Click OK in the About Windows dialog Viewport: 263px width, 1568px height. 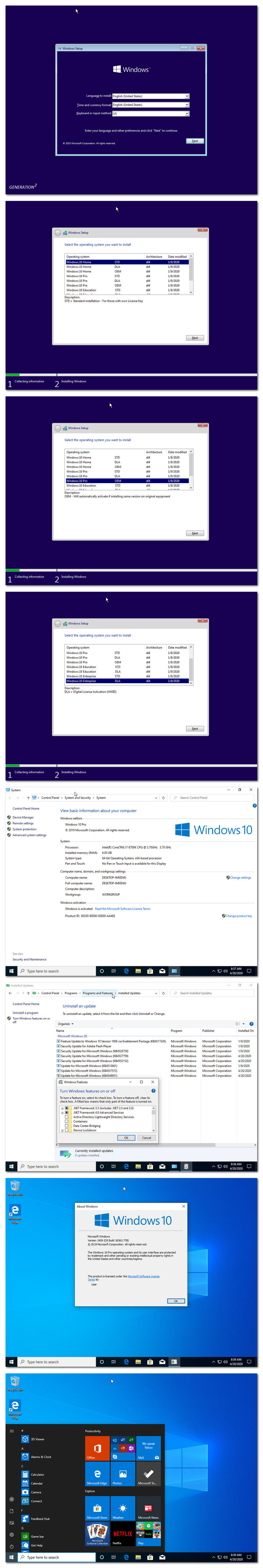tap(176, 1301)
